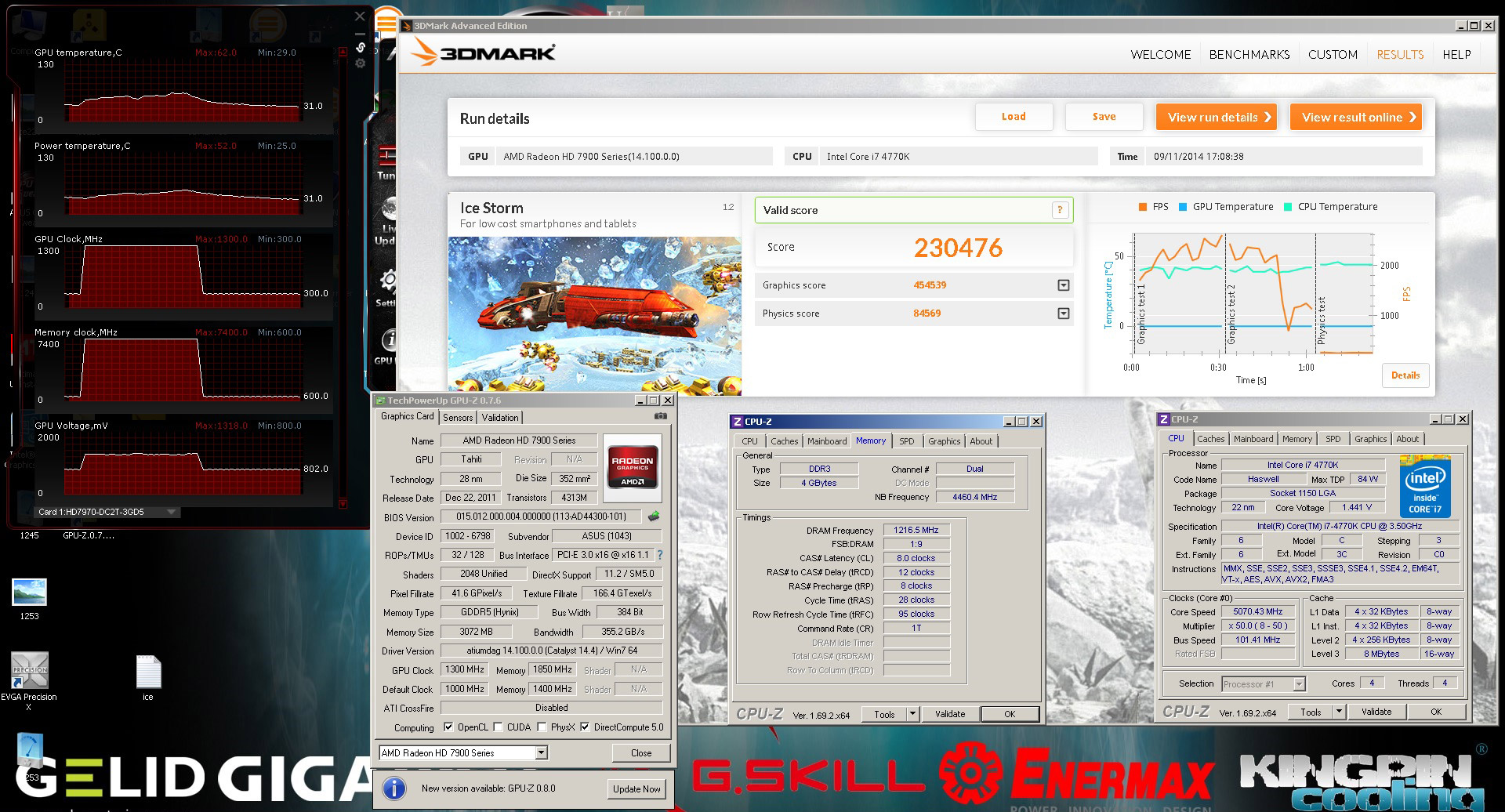Click the GPU-Z BIOS Version field

[x=541, y=517]
